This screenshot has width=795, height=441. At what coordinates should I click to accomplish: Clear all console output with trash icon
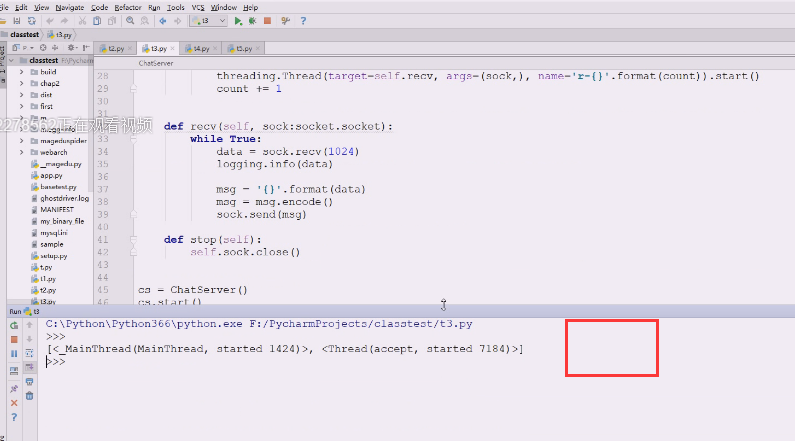click(29, 396)
